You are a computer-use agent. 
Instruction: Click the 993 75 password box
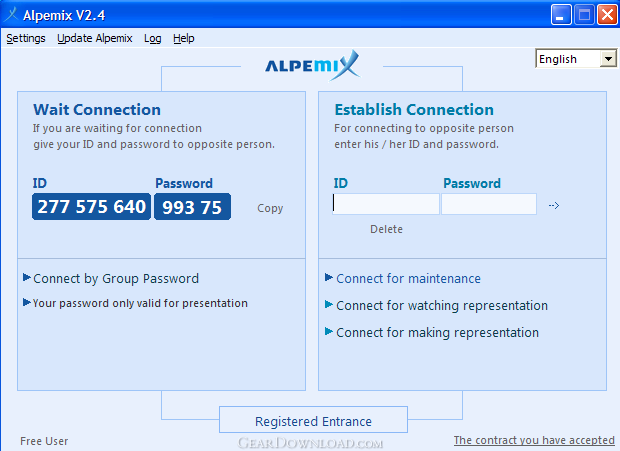coord(193,206)
